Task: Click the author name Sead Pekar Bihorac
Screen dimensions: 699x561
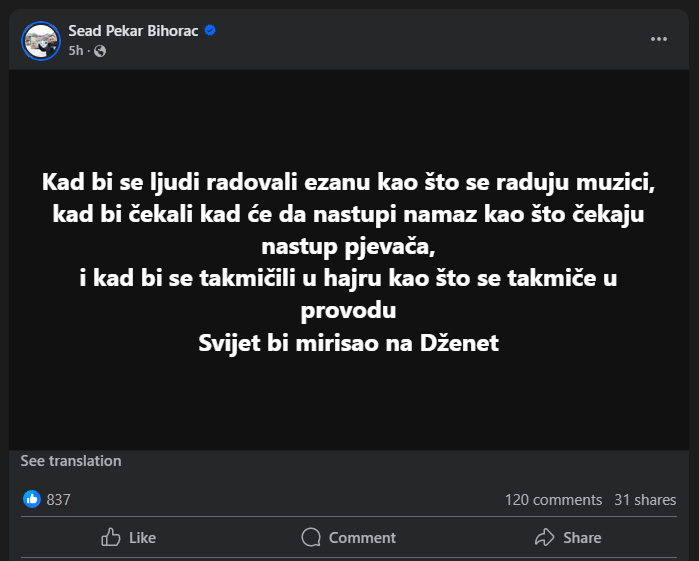Action: point(134,31)
